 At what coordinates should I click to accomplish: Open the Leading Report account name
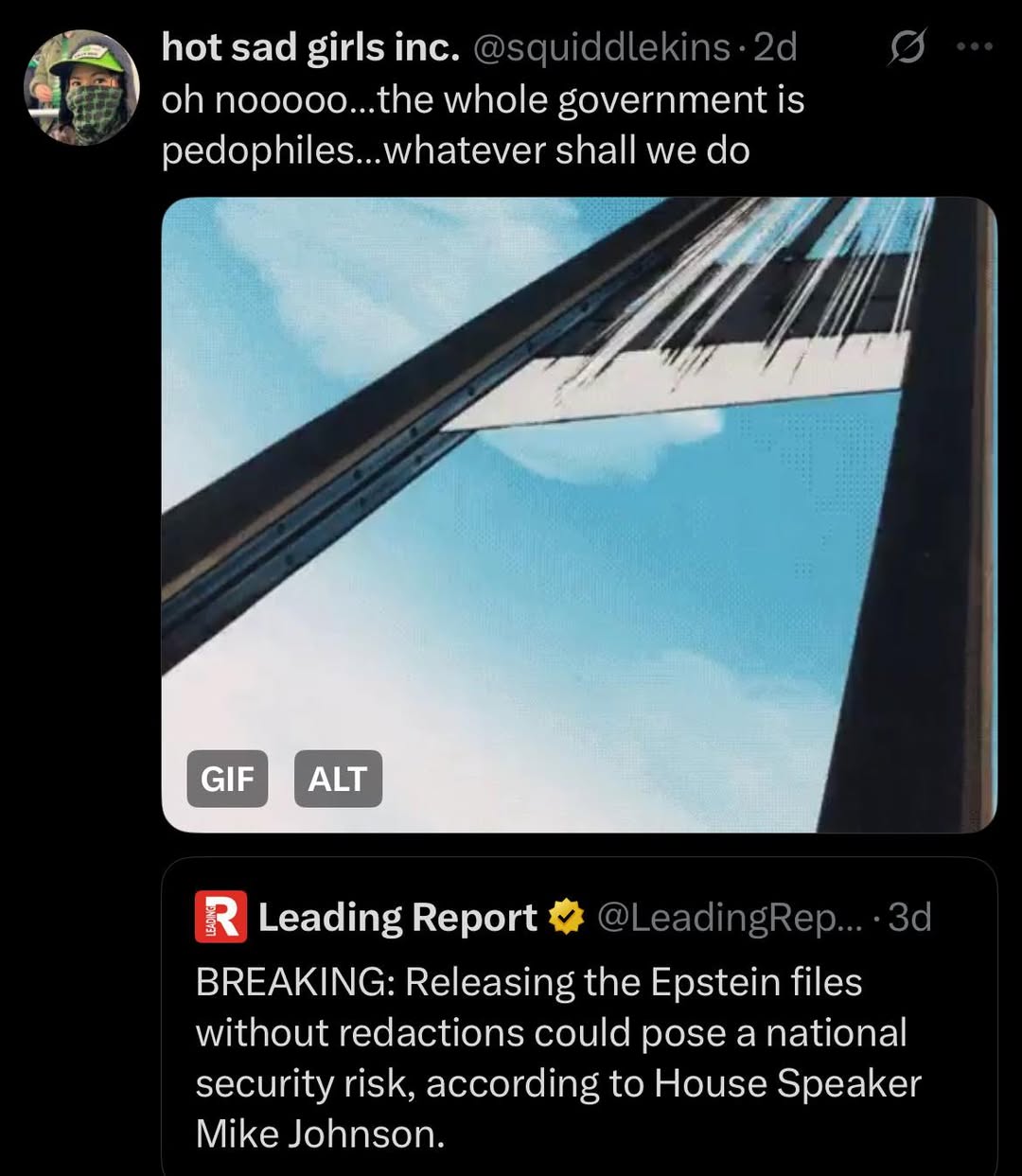click(397, 918)
